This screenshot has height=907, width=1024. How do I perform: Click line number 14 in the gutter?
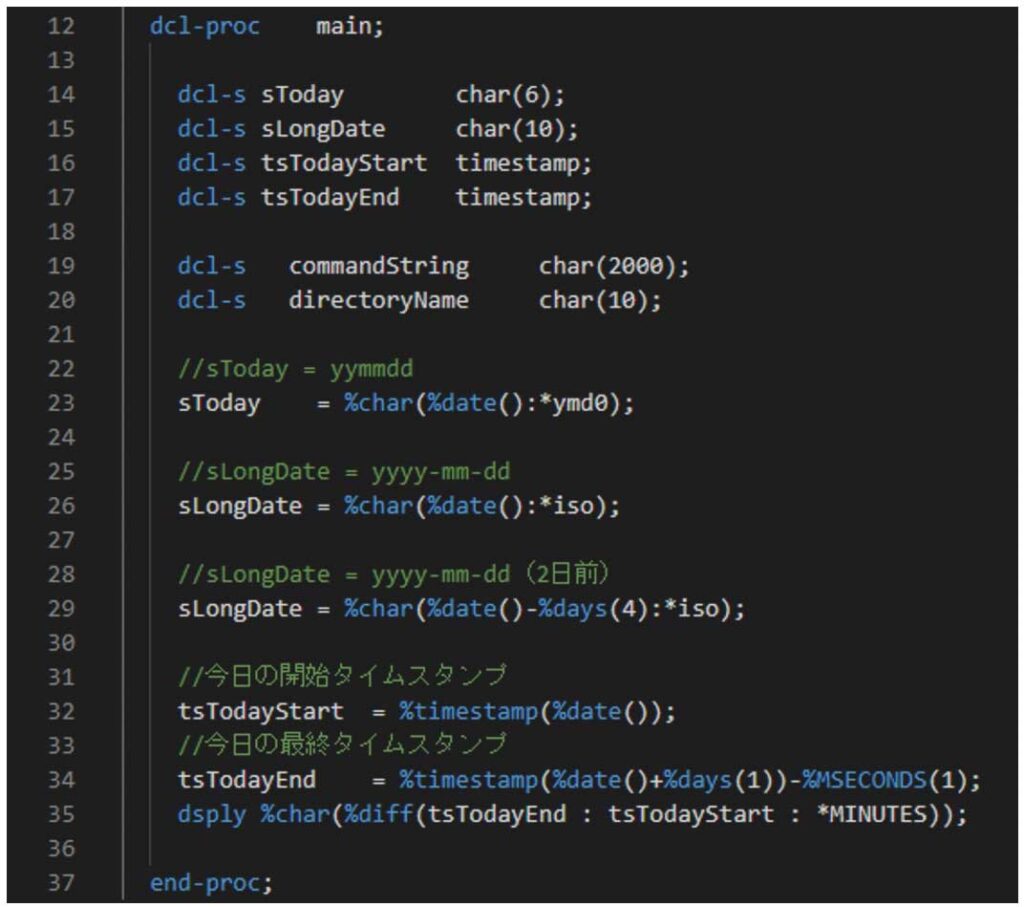point(60,94)
